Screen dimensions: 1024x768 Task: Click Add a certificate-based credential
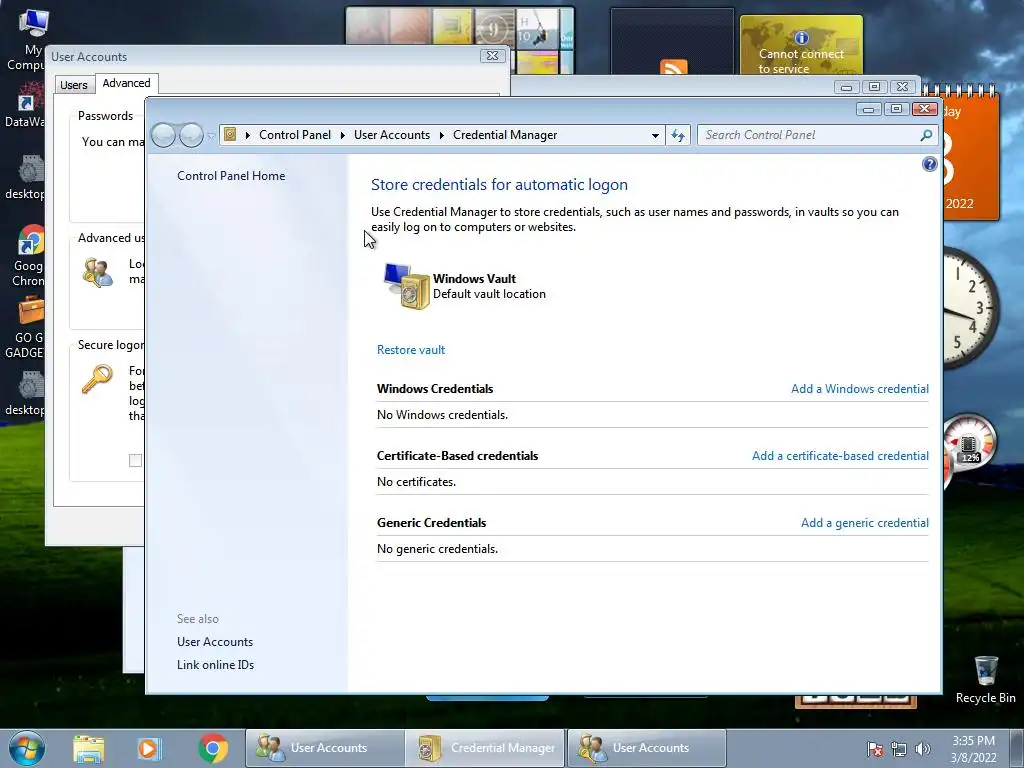tap(840, 456)
